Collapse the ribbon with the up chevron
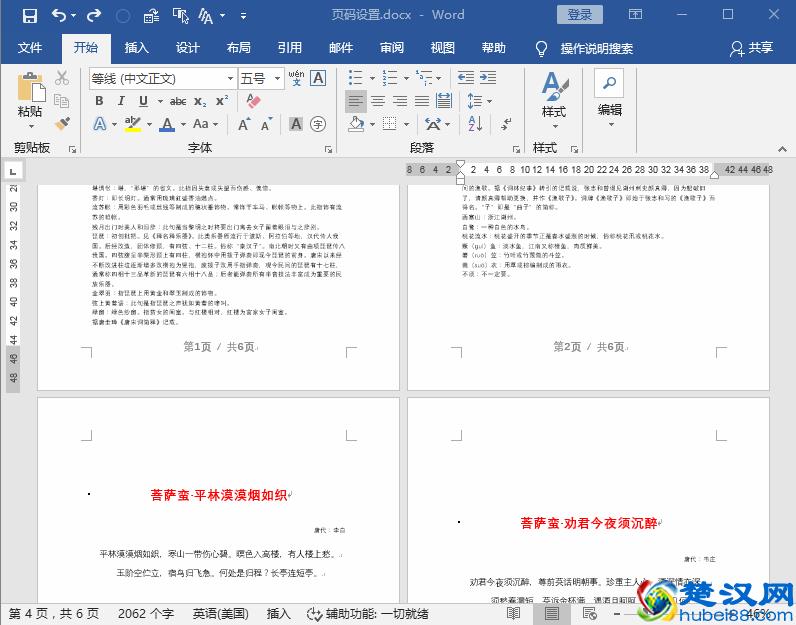This screenshot has height=625, width=796. click(782, 149)
